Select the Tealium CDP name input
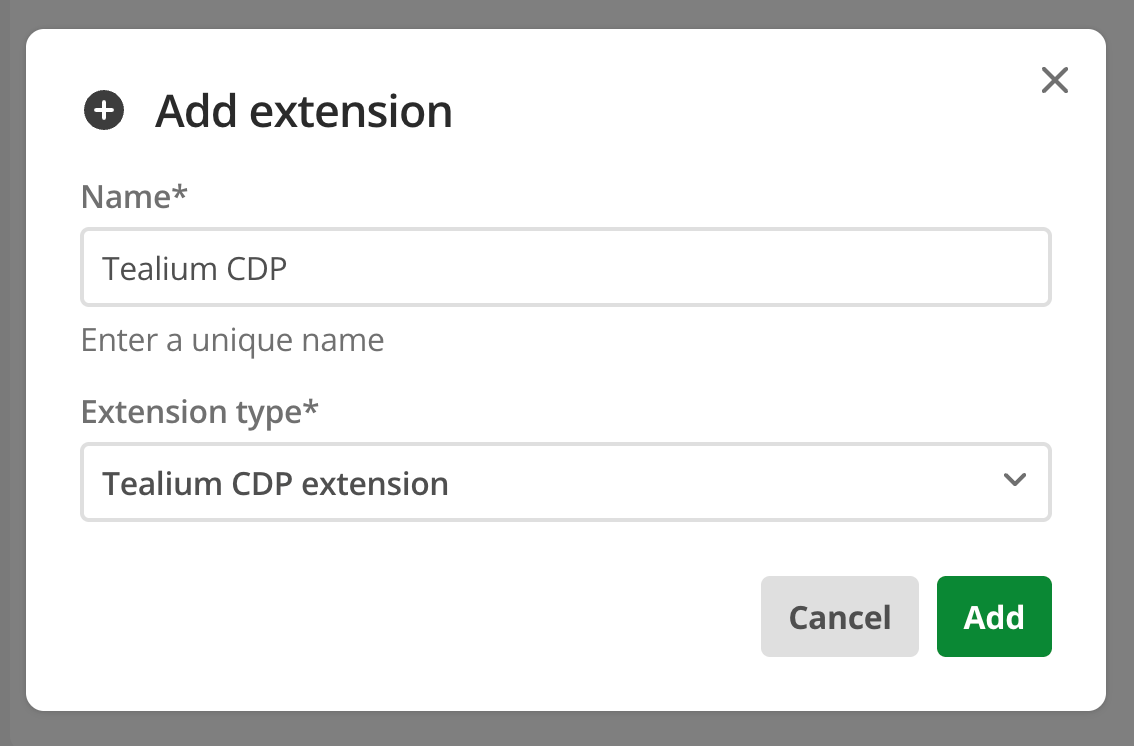1134x746 pixels. click(566, 267)
